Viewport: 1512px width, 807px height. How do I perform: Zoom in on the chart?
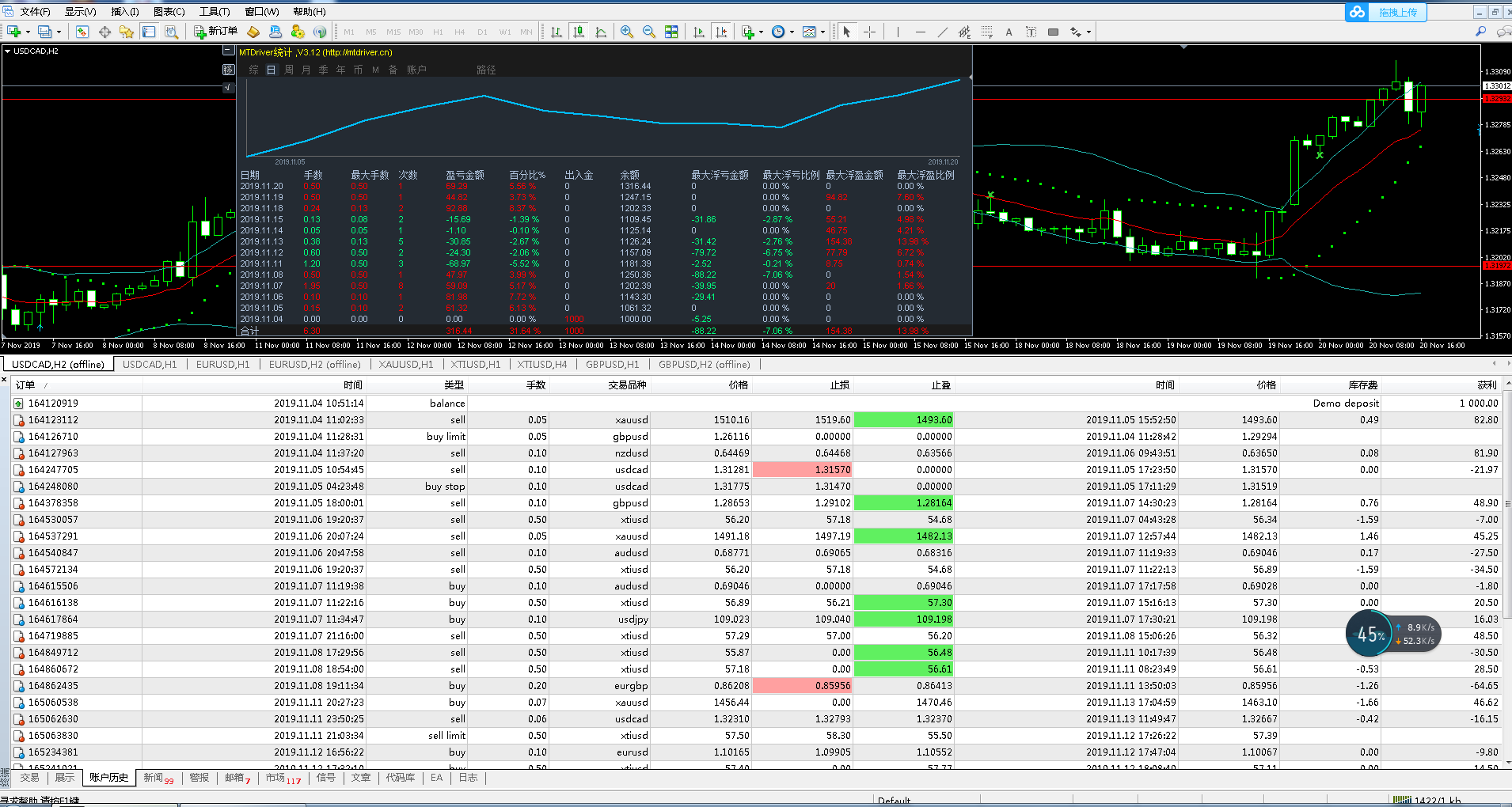(x=627, y=32)
